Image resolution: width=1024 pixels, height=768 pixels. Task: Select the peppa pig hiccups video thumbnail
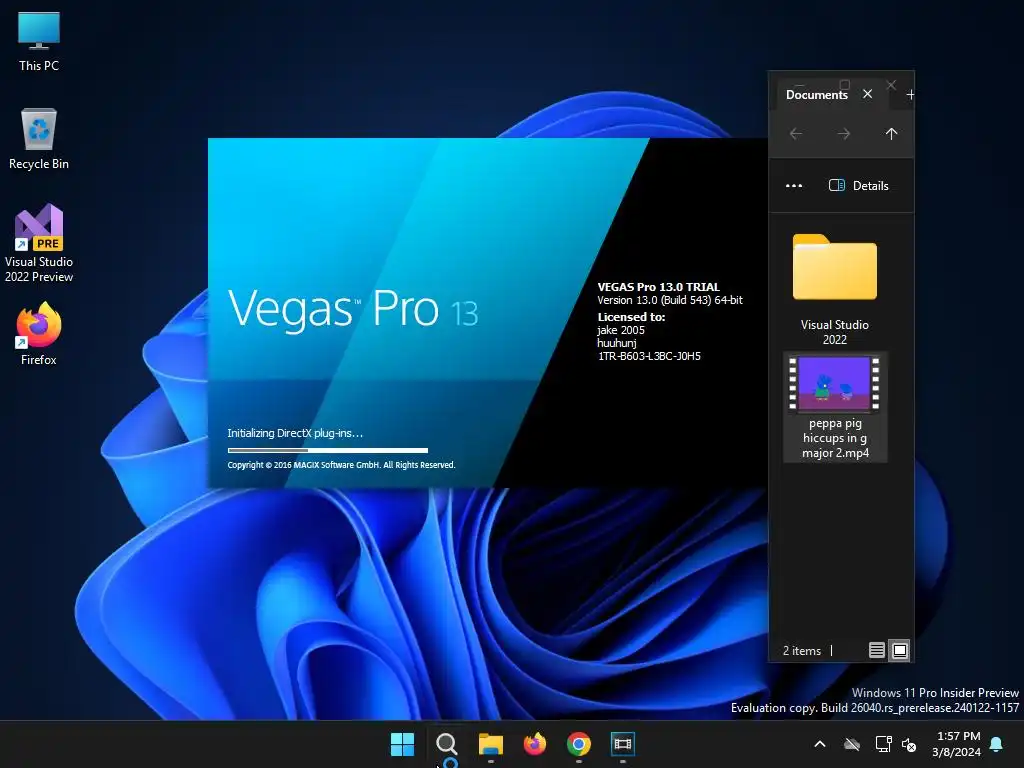(835, 383)
